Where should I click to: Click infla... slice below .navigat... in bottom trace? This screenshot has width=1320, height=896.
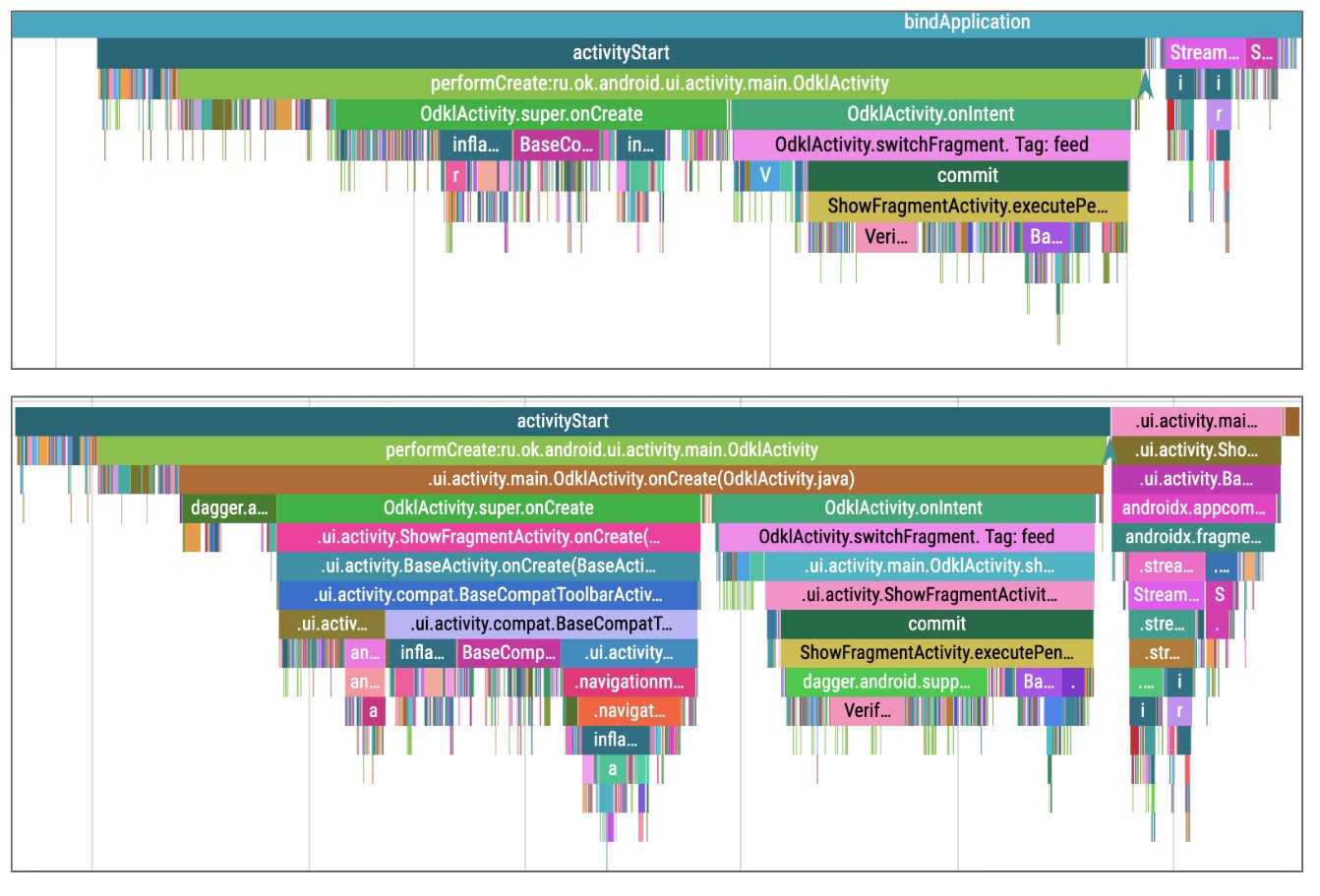pyautogui.click(x=615, y=740)
